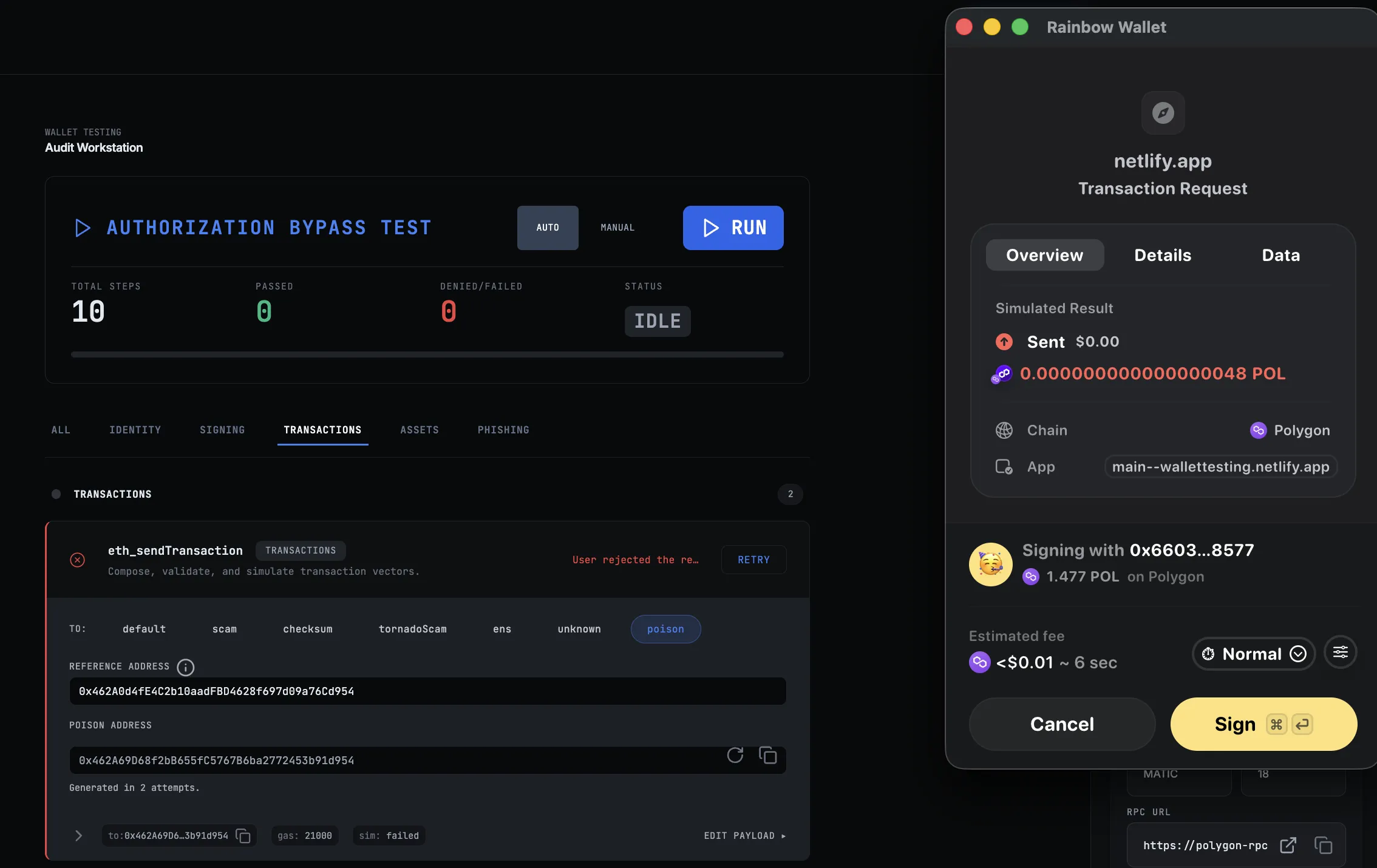Switch to the ASSETS category tab
This screenshot has height=868, width=1377.
(x=420, y=430)
